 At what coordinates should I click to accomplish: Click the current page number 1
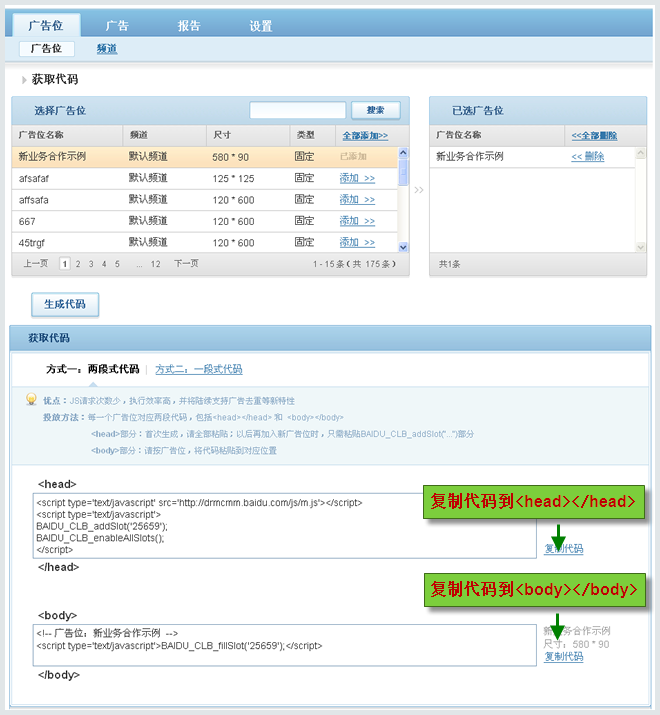pyautogui.click(x=65, y=264)
